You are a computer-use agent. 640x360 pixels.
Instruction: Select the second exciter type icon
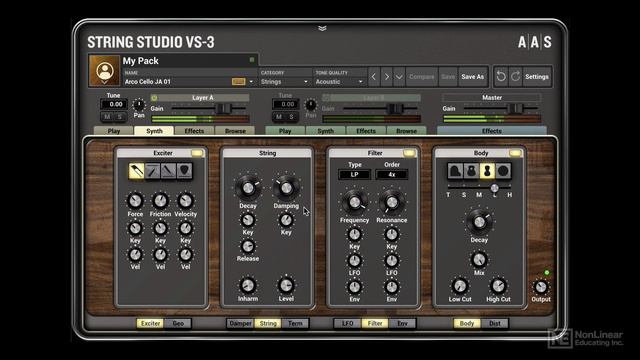[x=152, y=171]
